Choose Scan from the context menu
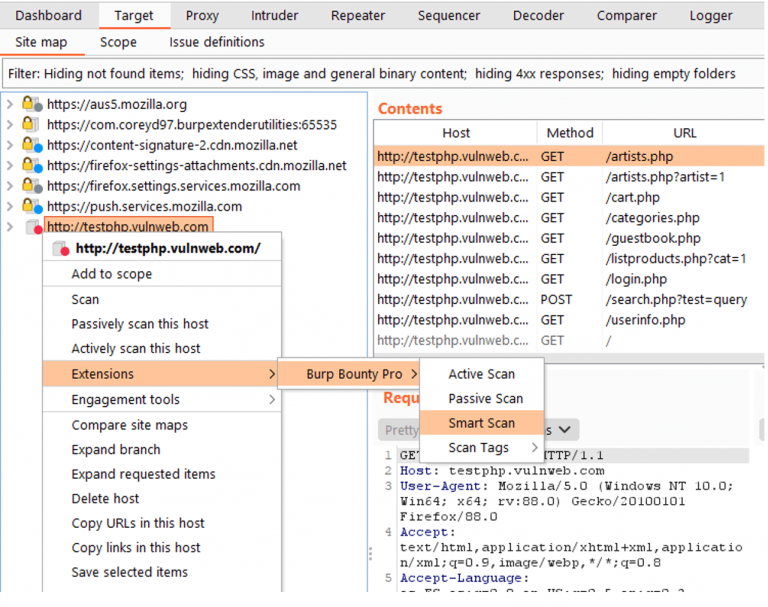This screenshot has width=768, height=607. pos(162,299)
